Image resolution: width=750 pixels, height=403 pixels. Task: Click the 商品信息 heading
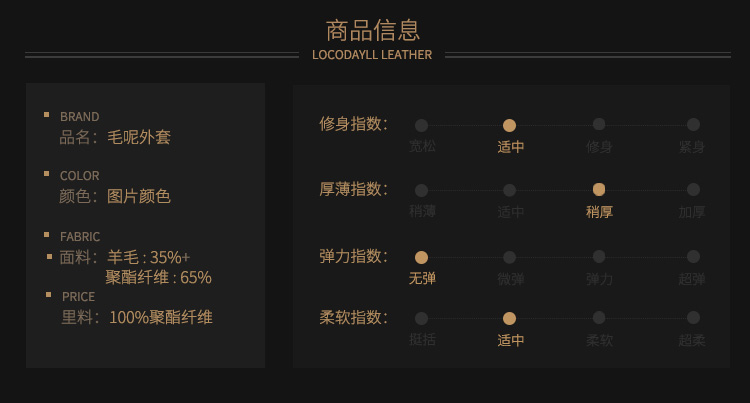373,30
